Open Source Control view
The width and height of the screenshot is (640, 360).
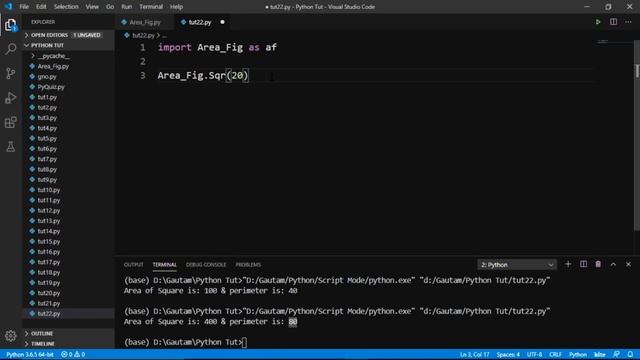click(x=11, y=73)
